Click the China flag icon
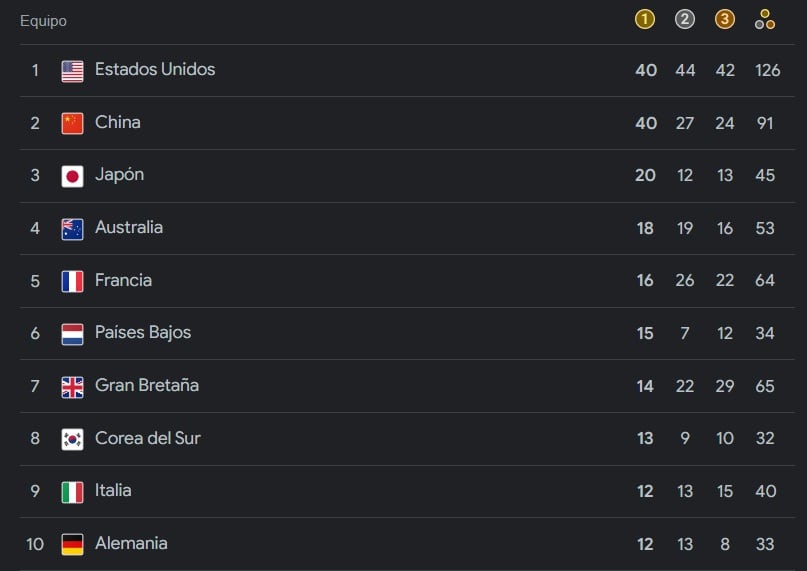 pyautogui.click(x=72, y=123)
